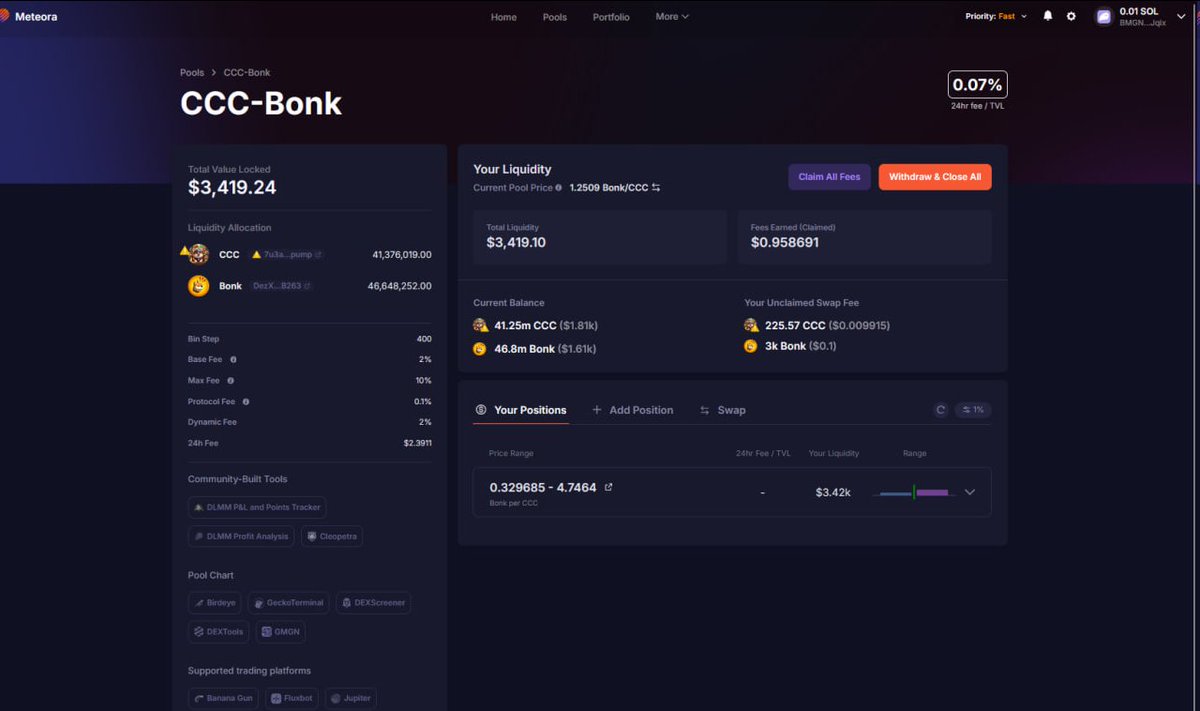
Task: Open the Pools menu item
Action: click(x=555, y=17)
